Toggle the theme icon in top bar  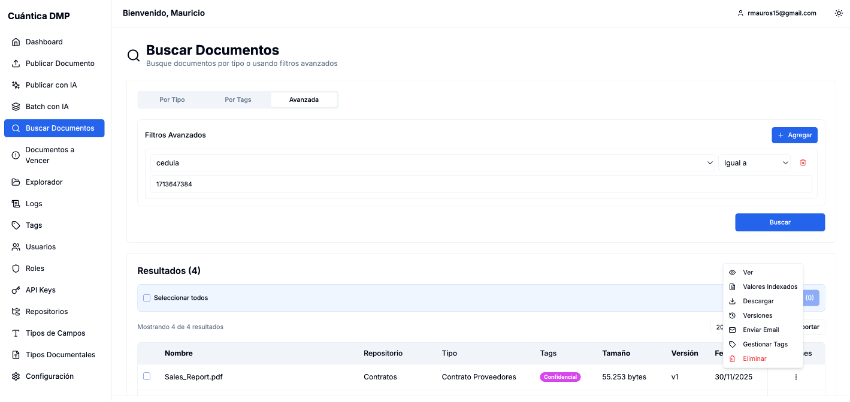click(x=838, y=13)
